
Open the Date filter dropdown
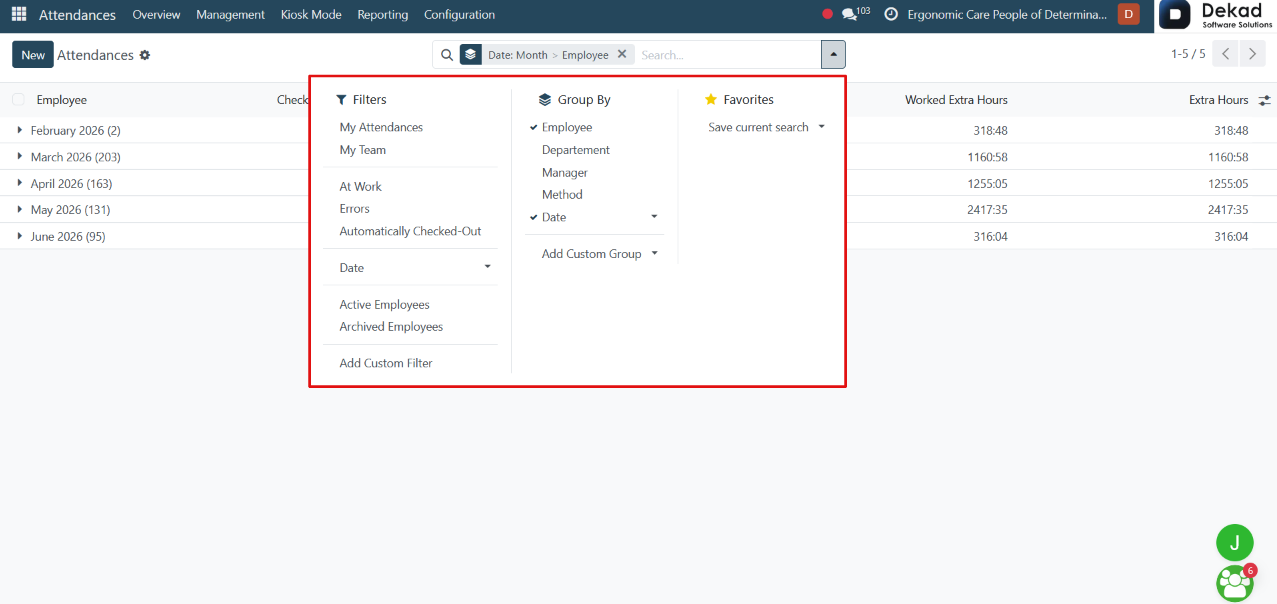coord(415,268)
